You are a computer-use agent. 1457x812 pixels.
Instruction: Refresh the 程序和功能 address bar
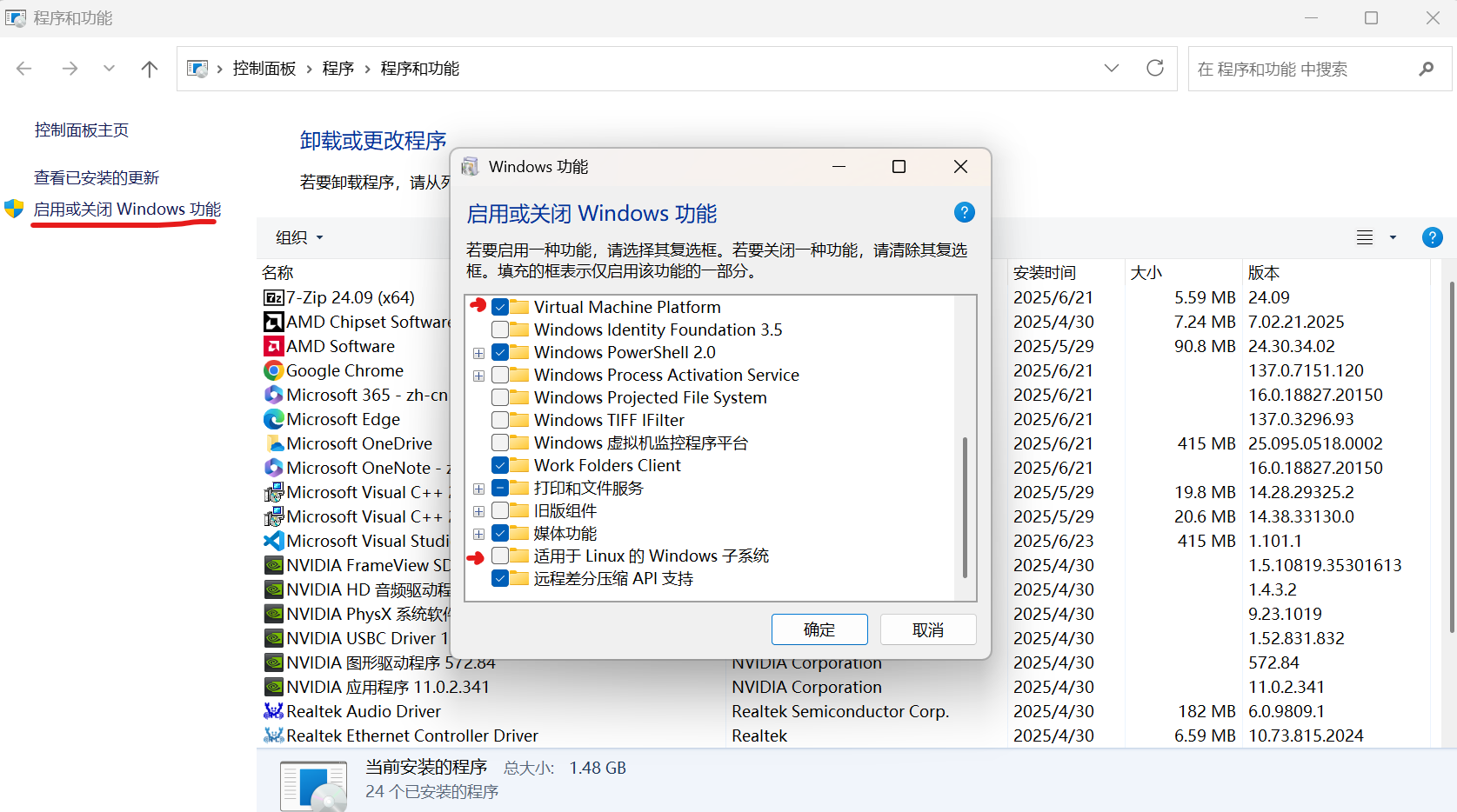coord(1155,68)
